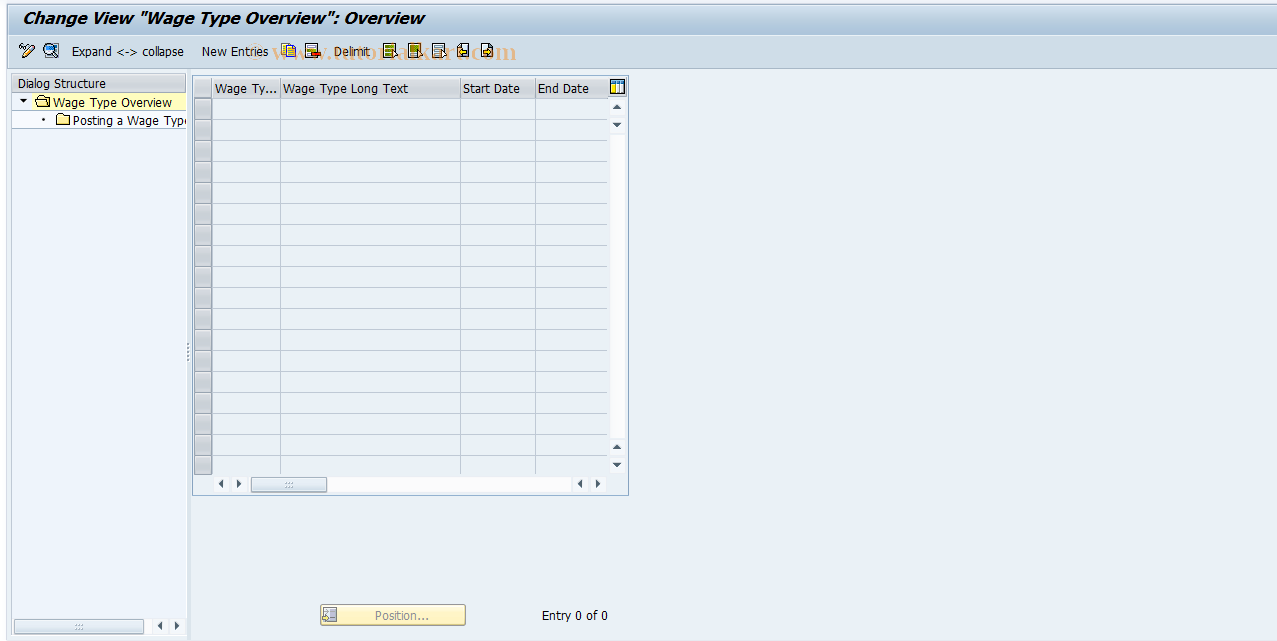Click right arrow at table's right scroller end
Screen dimensions: 1277x641
598,484
